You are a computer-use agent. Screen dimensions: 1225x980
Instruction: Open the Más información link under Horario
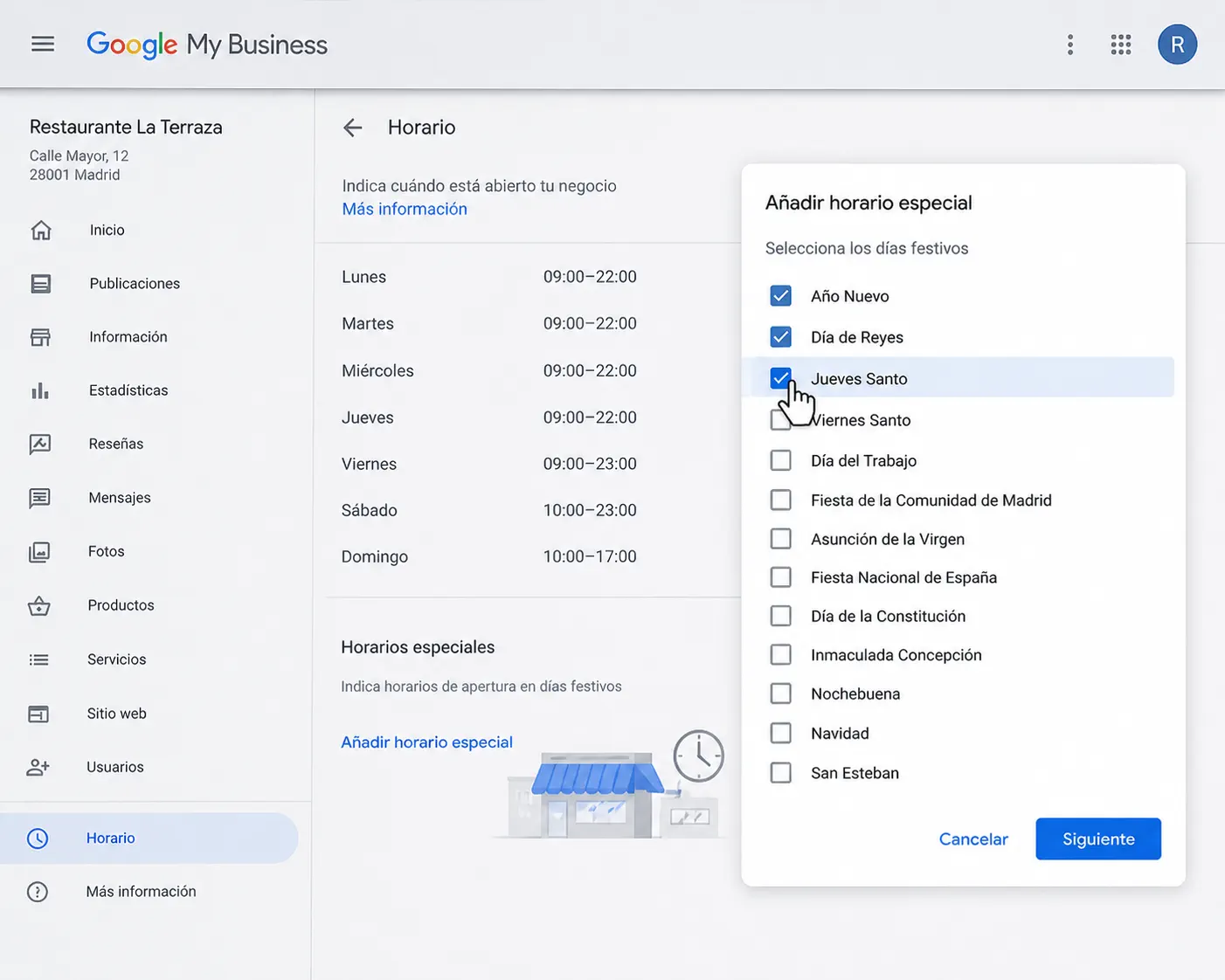click(x=405, y=209)
